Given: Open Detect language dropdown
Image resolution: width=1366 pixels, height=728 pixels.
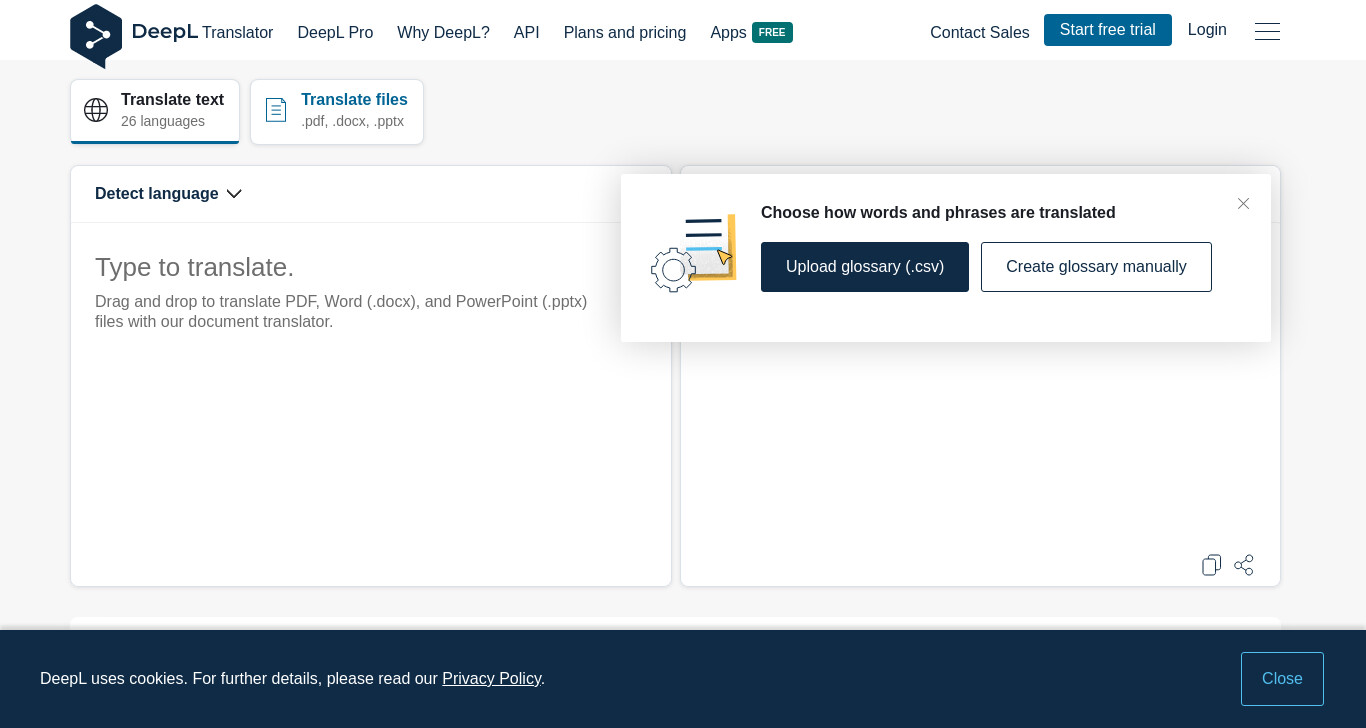Looking at the screenshot, I should point(168,194).
